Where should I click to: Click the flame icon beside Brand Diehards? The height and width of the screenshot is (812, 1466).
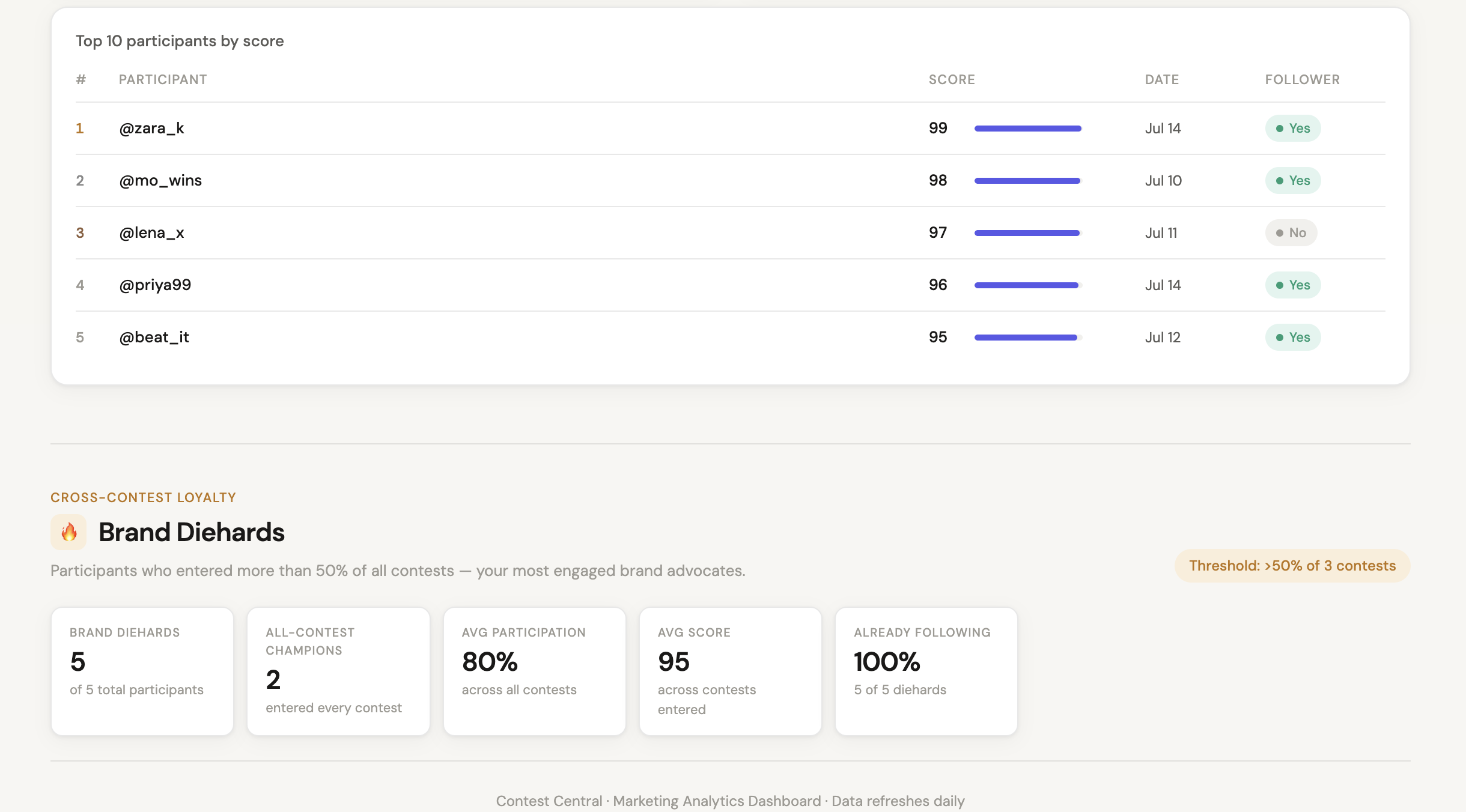(68, 532)
